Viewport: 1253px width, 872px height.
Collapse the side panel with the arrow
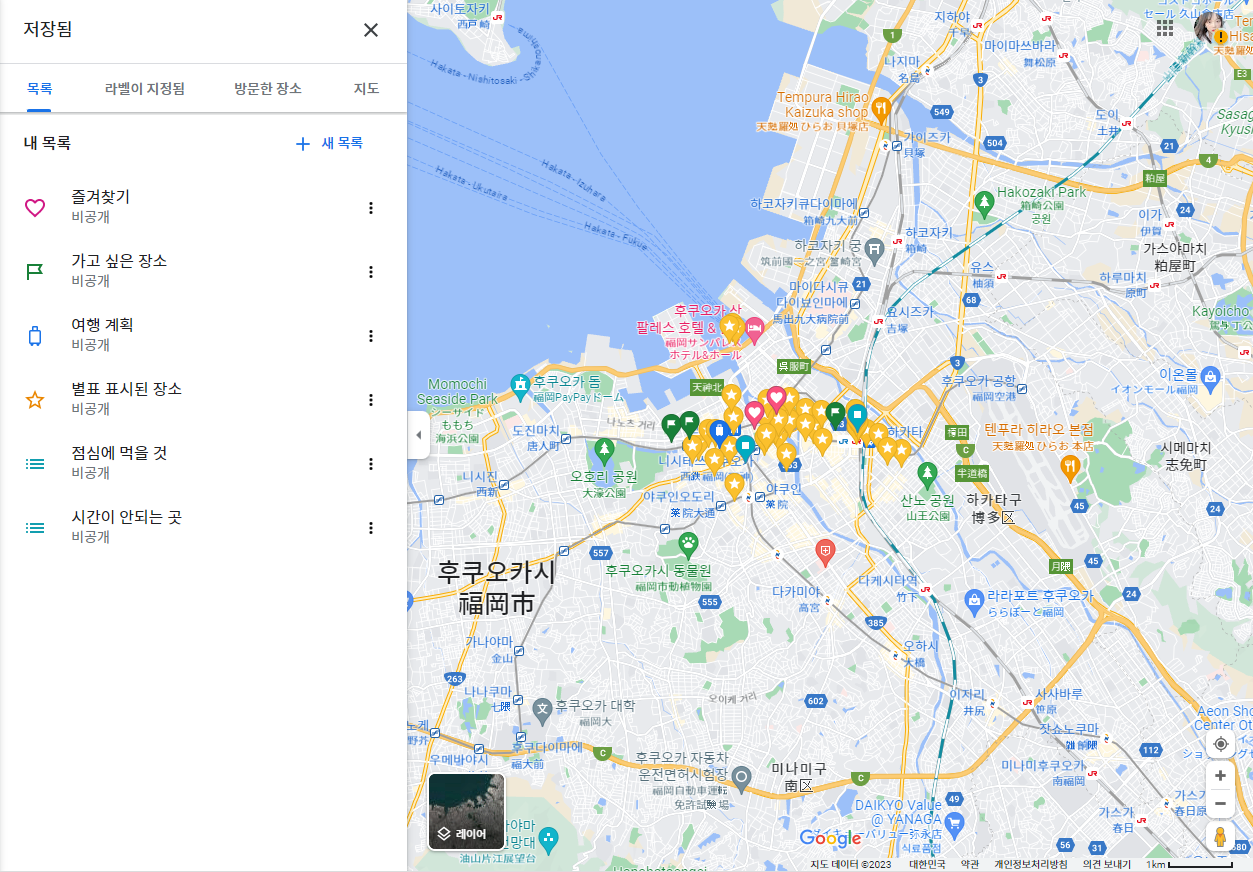tap(419, 435)
